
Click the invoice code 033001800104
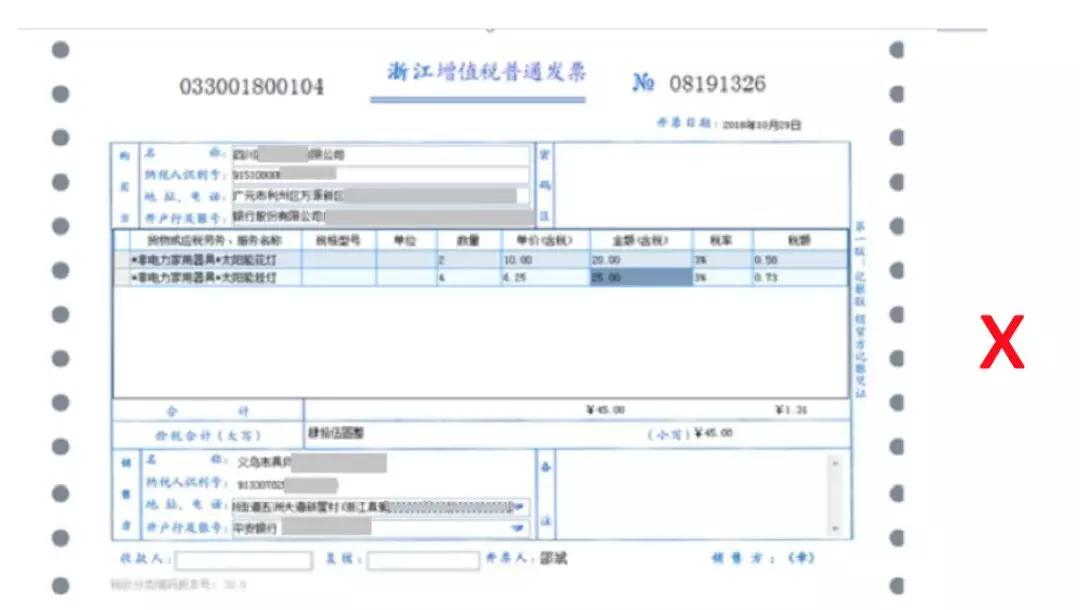tap(251, 87)
